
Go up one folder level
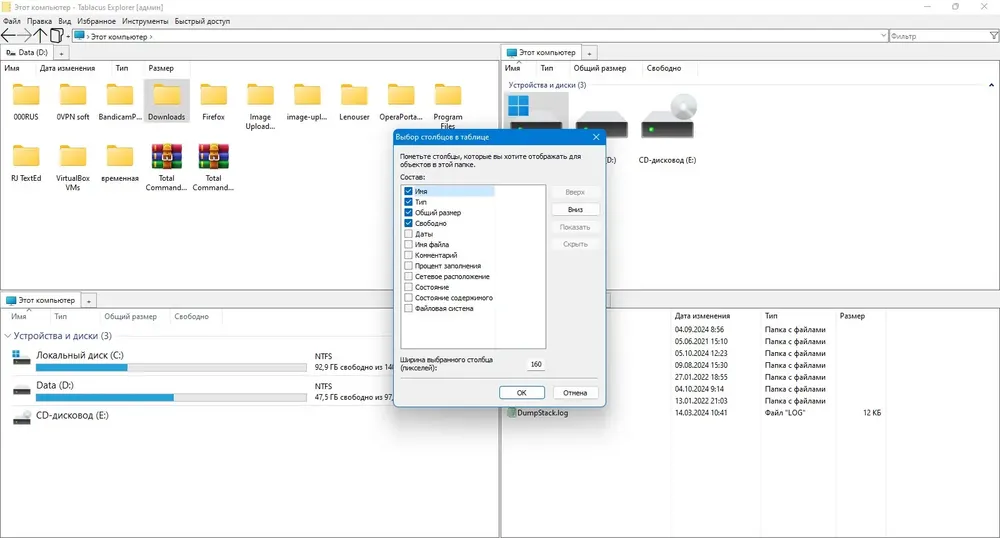coord(40,36)
